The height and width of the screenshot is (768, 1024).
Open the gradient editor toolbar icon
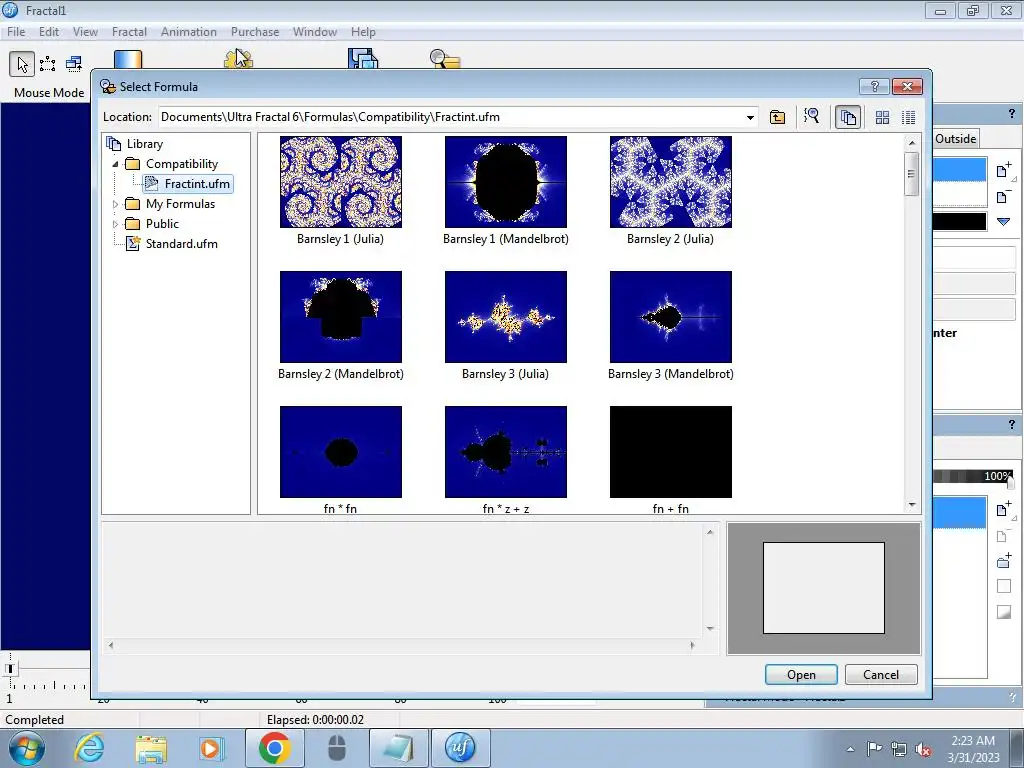128,59
